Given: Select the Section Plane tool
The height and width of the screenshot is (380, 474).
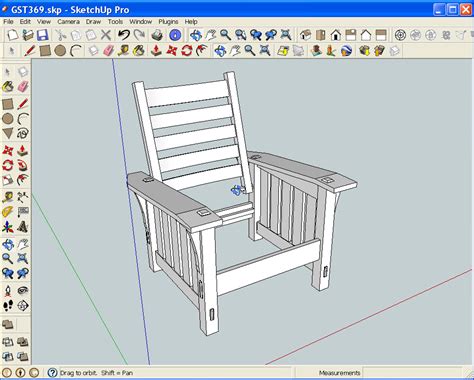Looking at the screenshot, I should 23,305.
